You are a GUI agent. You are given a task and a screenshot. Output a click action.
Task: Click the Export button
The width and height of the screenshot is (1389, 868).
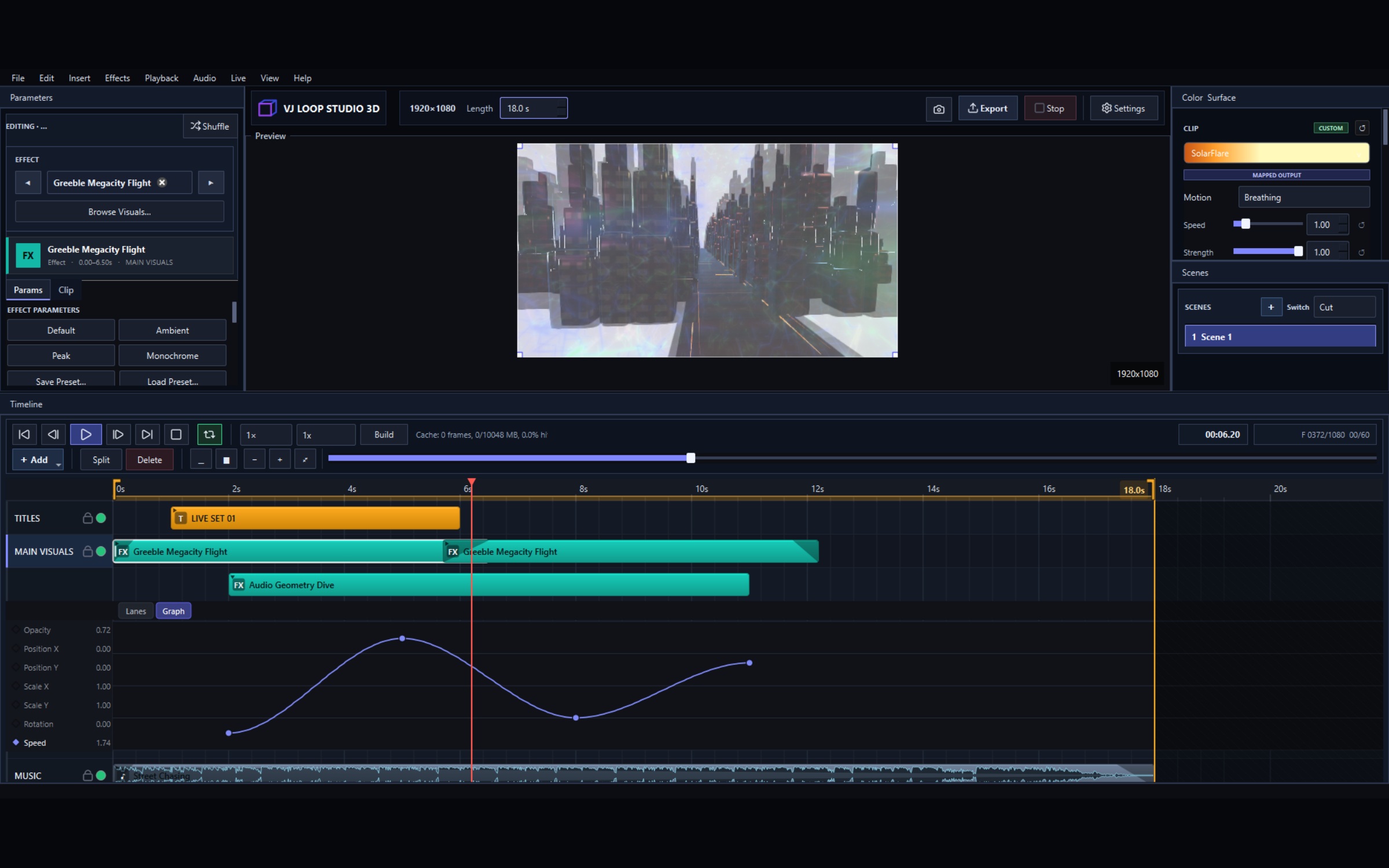tap(988, 109)
